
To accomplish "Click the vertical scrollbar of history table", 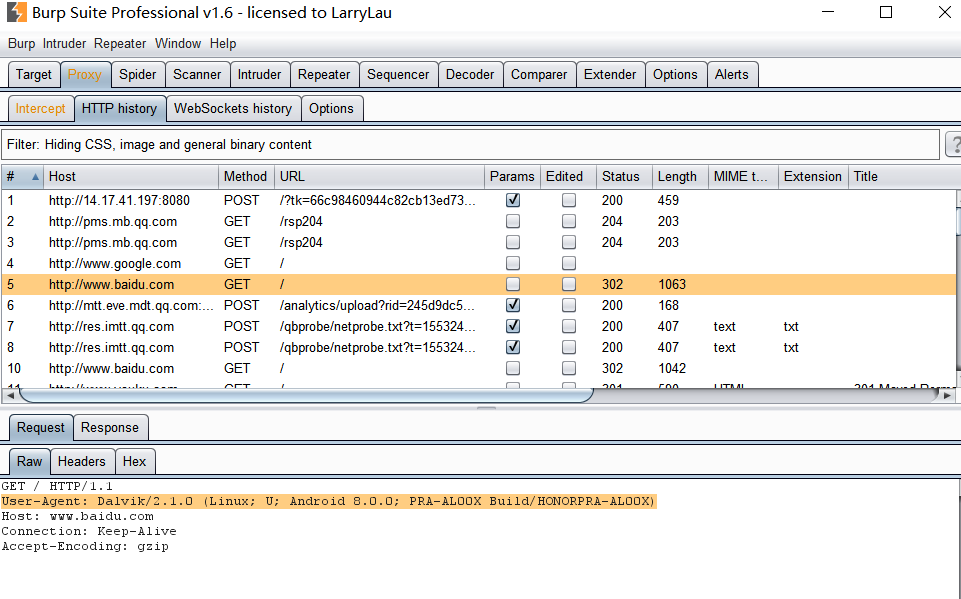I will point(958,288).
